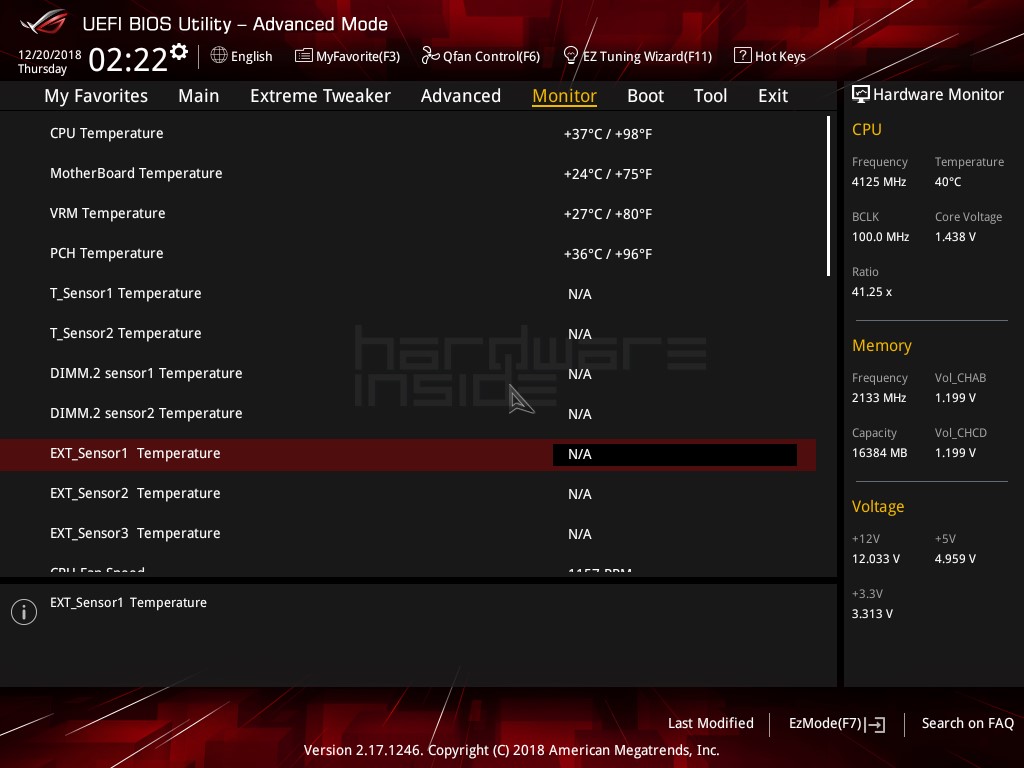Image resolution: width=1024 pixels, height=768 pixels.
Task: Open the Extreme Tweaker tab
Action: (x=320, y=95)
